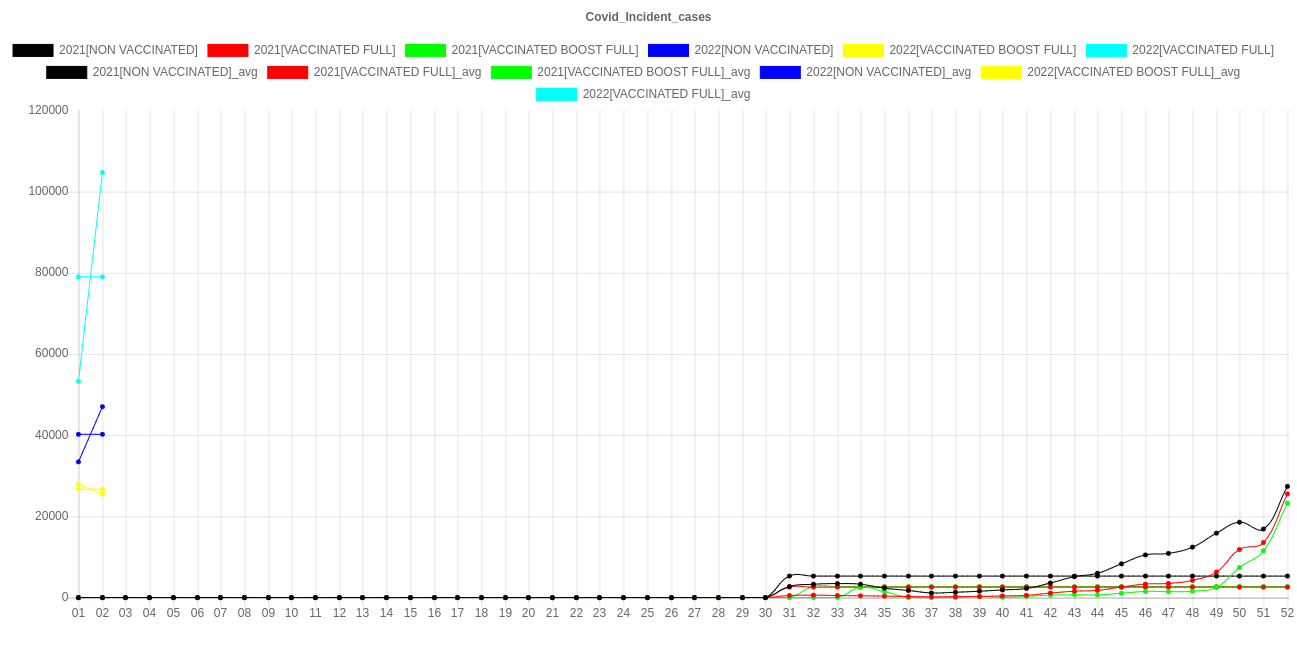Click the green swatch beside 2021[VACCINATED BOOST FULL]
Image resolution: width=1297 pixels, height=648 pixels.
pos(425,50)
